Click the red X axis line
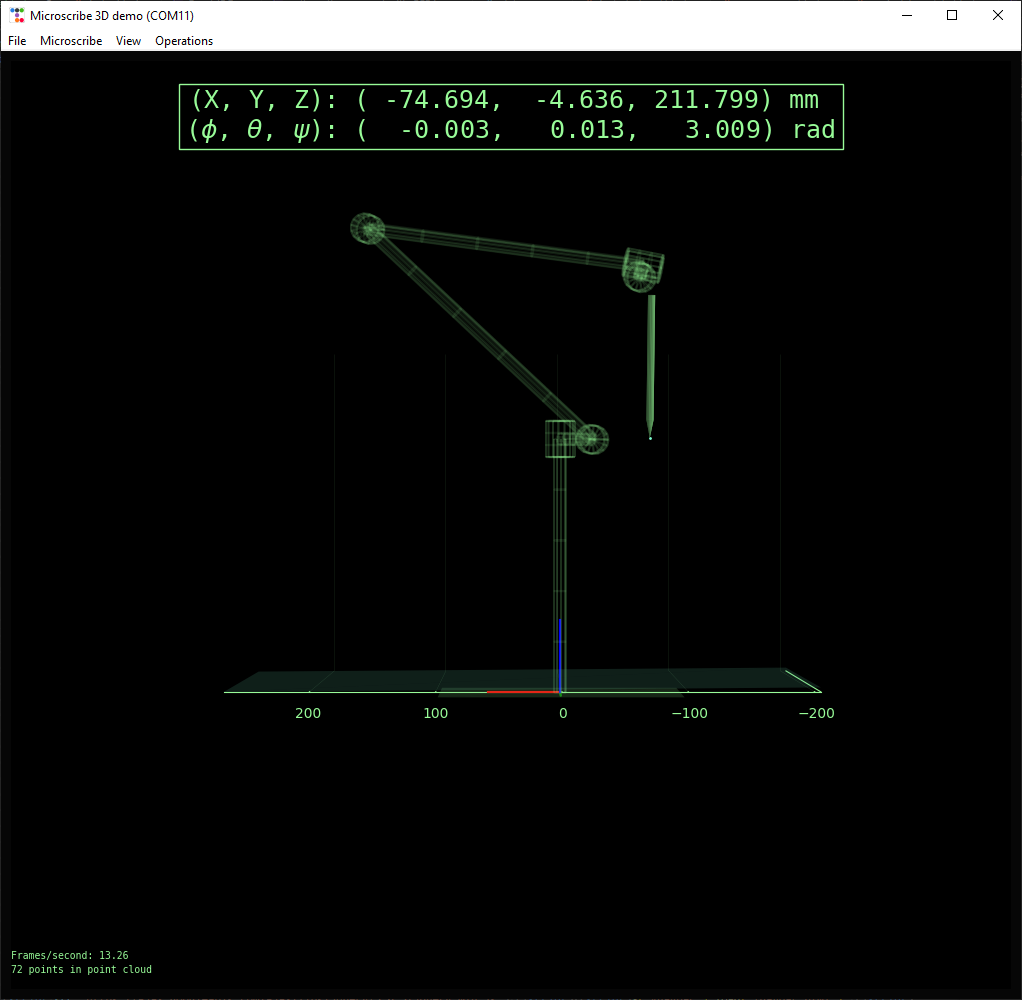The height and width of the screenshot is (1000, 1022). pos(523,692)
